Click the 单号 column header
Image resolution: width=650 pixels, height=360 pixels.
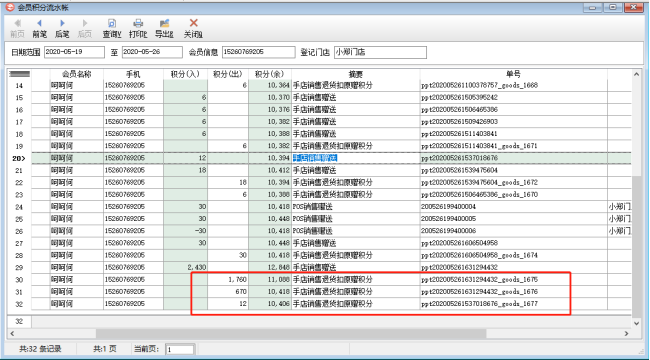pos(514,74)
